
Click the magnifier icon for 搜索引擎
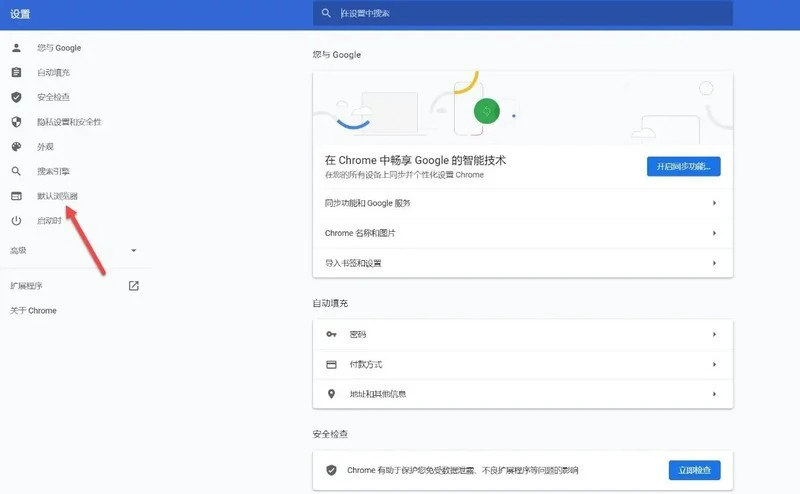[x=16, y=171]
